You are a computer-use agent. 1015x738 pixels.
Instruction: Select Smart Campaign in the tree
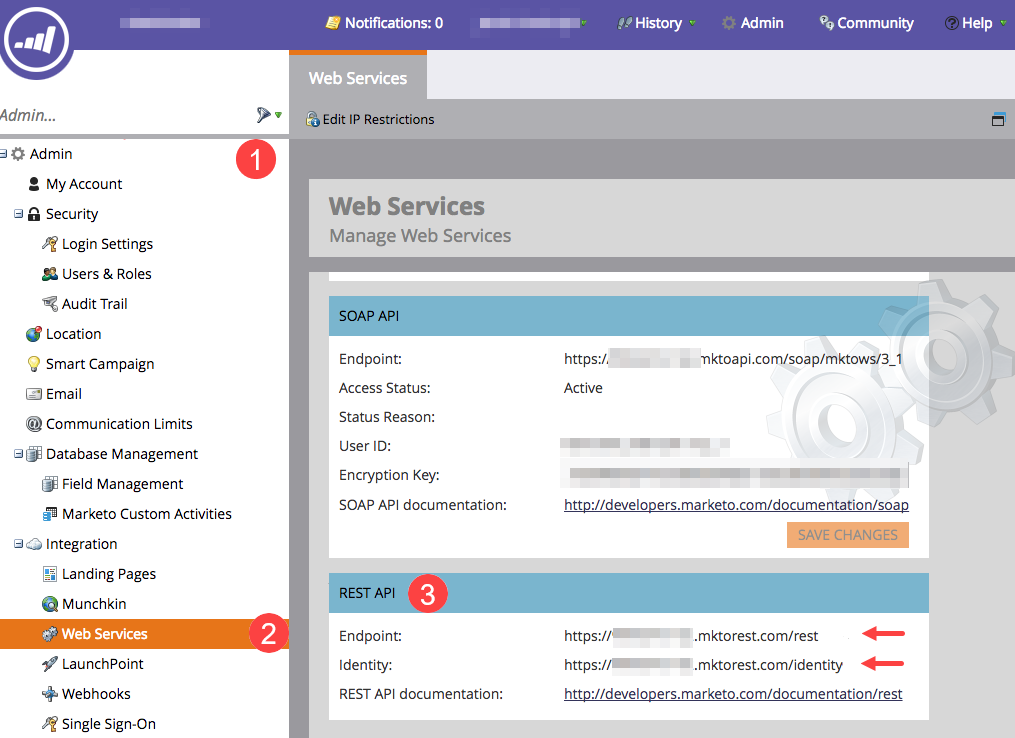pos(100,364)
